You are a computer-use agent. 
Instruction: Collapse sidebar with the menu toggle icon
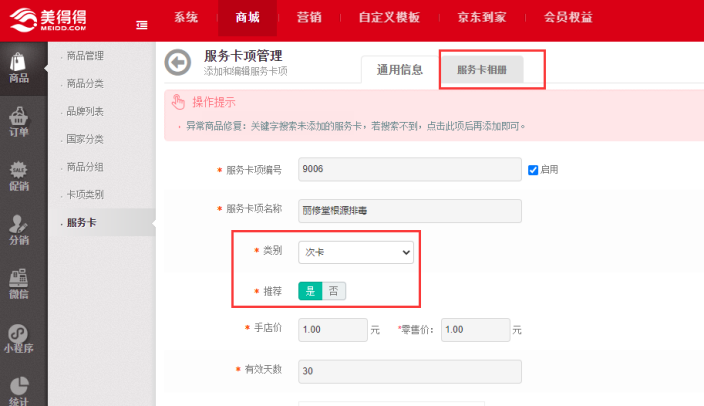[142, 25]
